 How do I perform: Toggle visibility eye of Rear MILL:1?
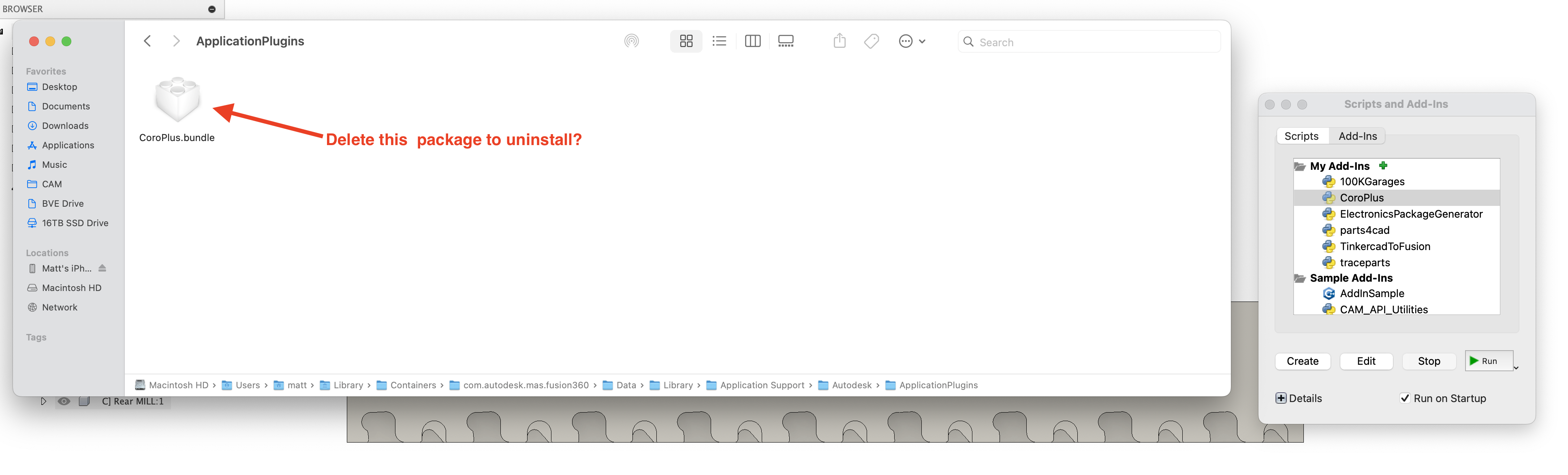point(64,401)
